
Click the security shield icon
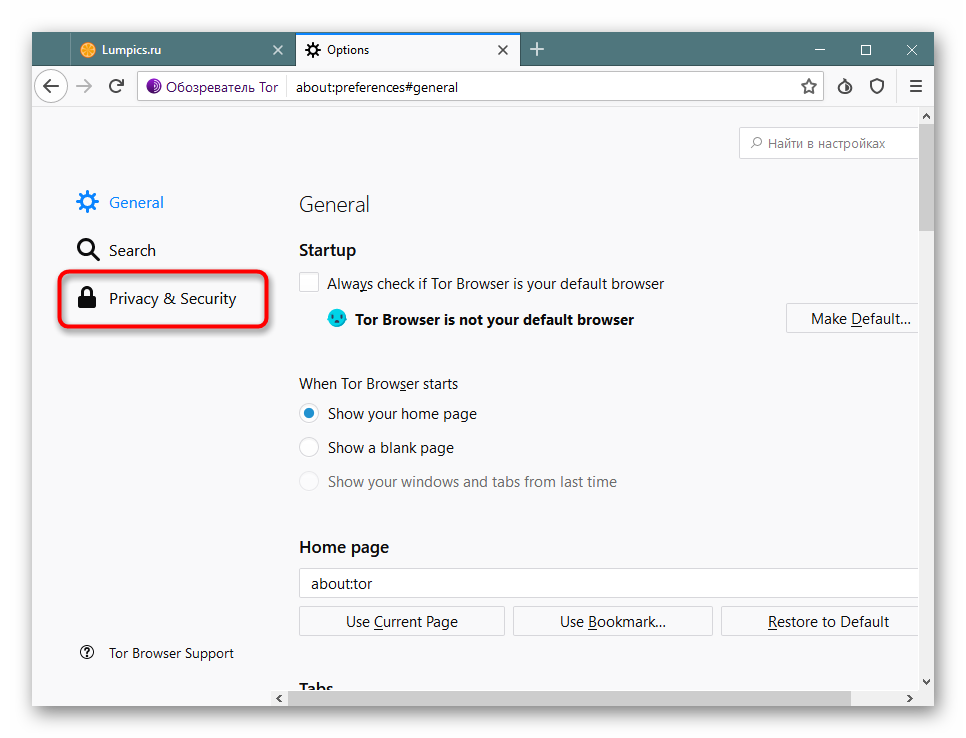pos(877,87)
